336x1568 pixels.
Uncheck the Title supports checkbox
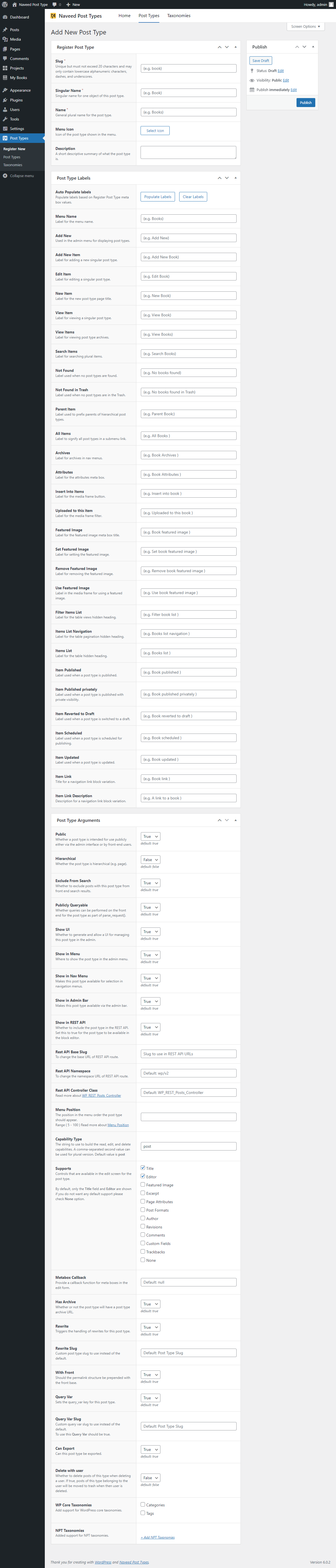click(x=143, y=1168)
